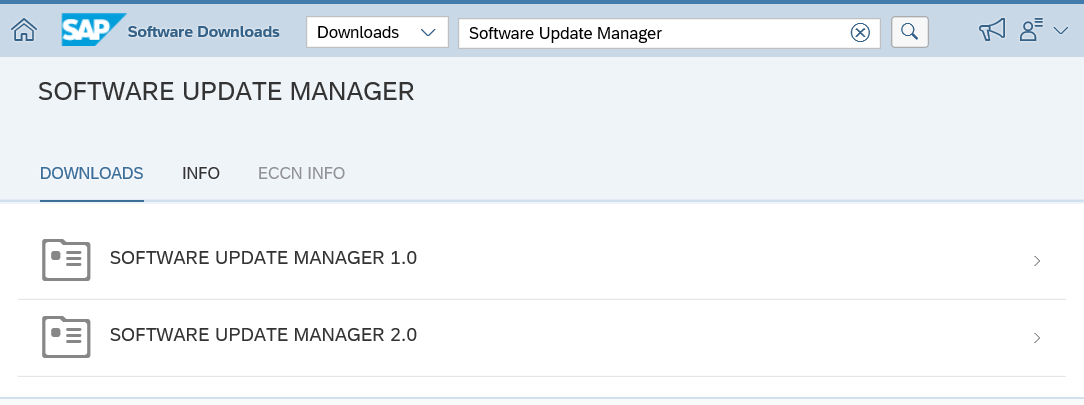This screenshot has height=405, width=1084.
Task: Focus the search field containing Software Update Manager
Action: point(653,33)
